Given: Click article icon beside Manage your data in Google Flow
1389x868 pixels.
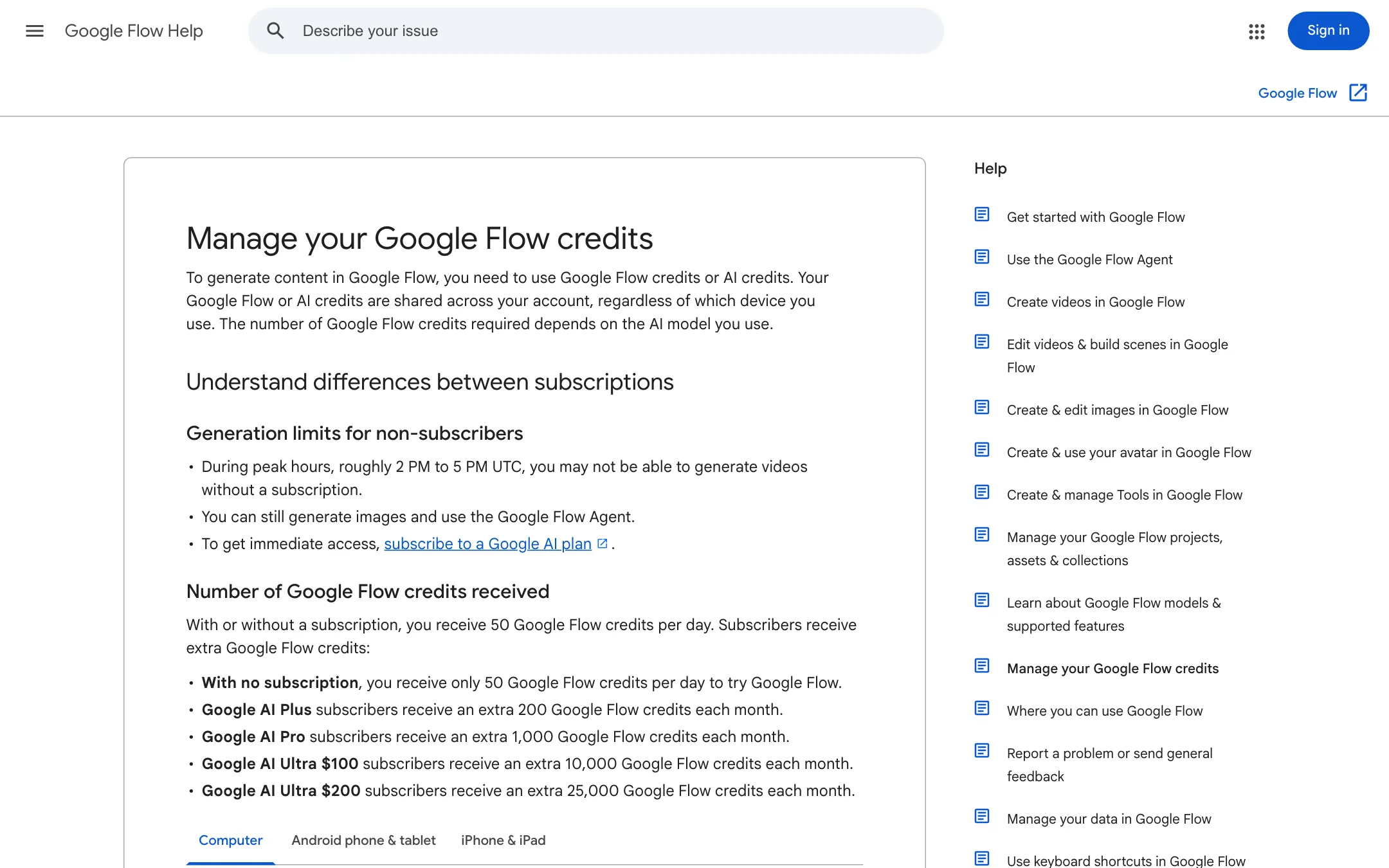Looking at the screenshot, I should click(x=982, y=816).
